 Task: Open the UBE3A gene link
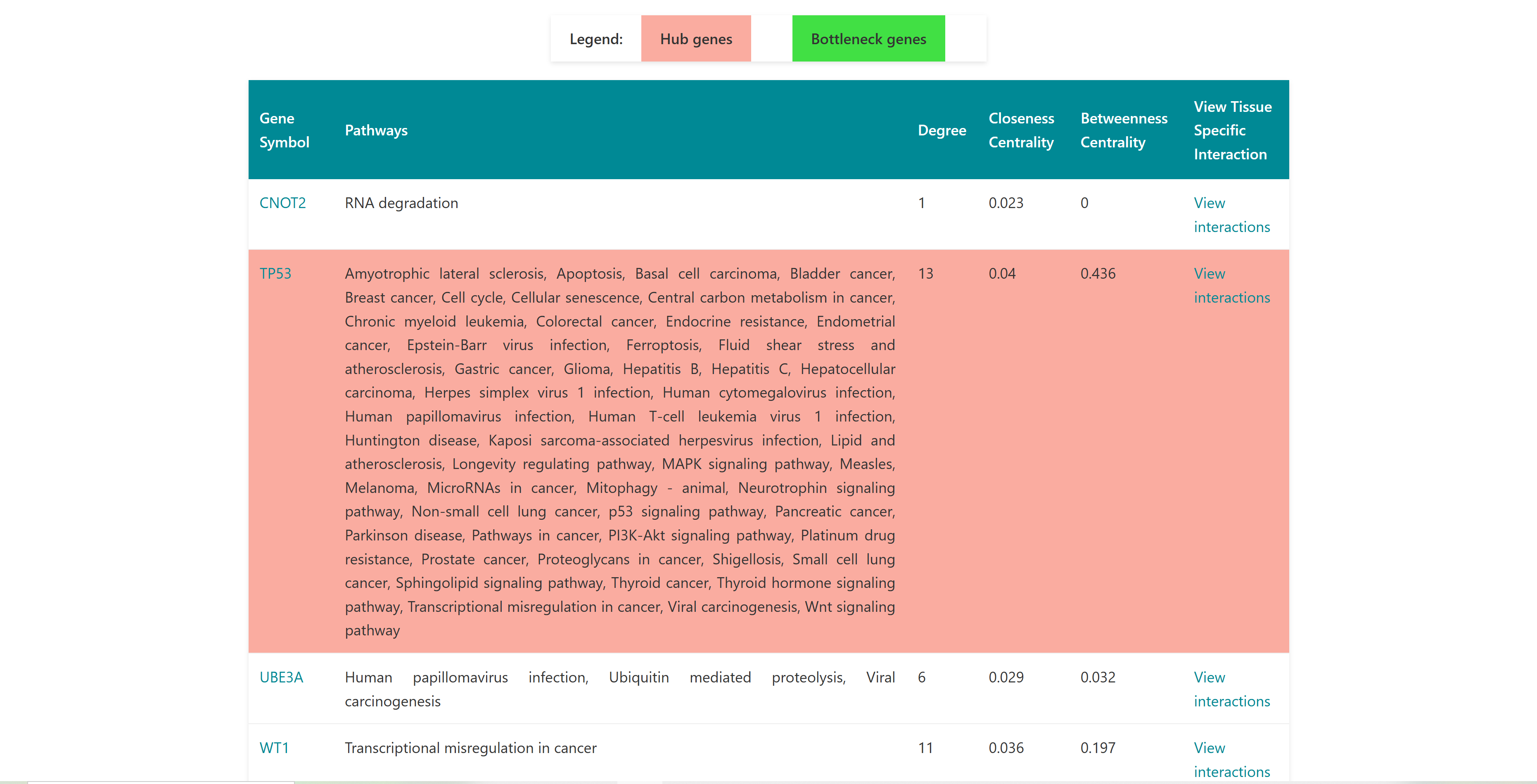coord(281,677)
